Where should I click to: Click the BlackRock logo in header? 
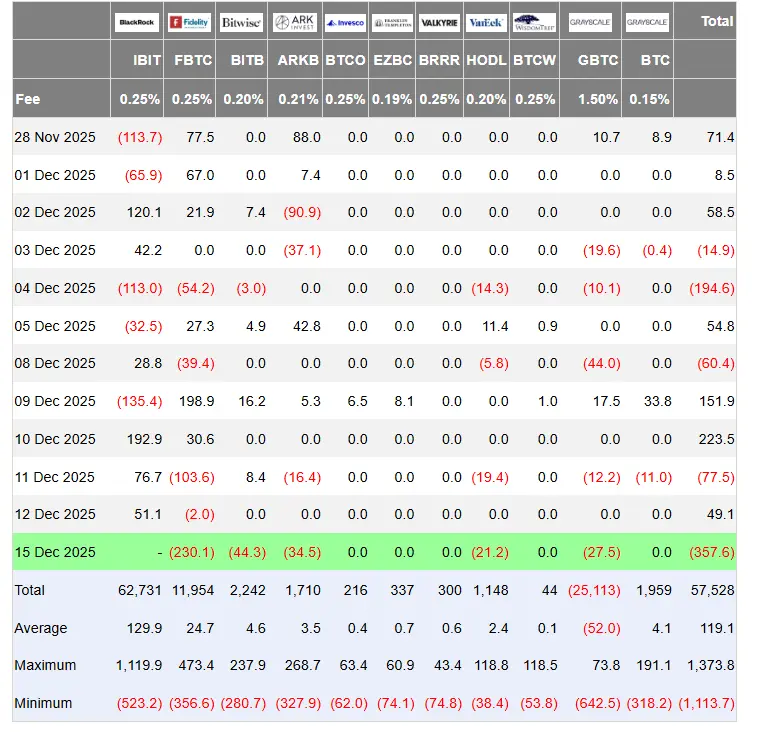(x=137, y=22)
